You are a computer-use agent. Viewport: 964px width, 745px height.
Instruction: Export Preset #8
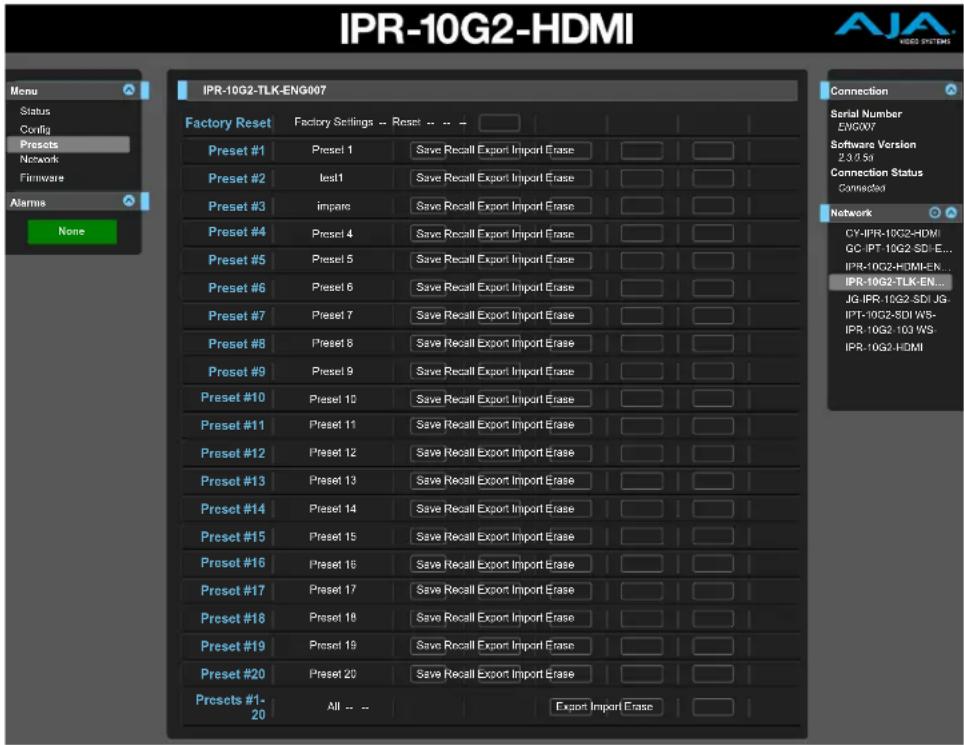tap(493, 343)
